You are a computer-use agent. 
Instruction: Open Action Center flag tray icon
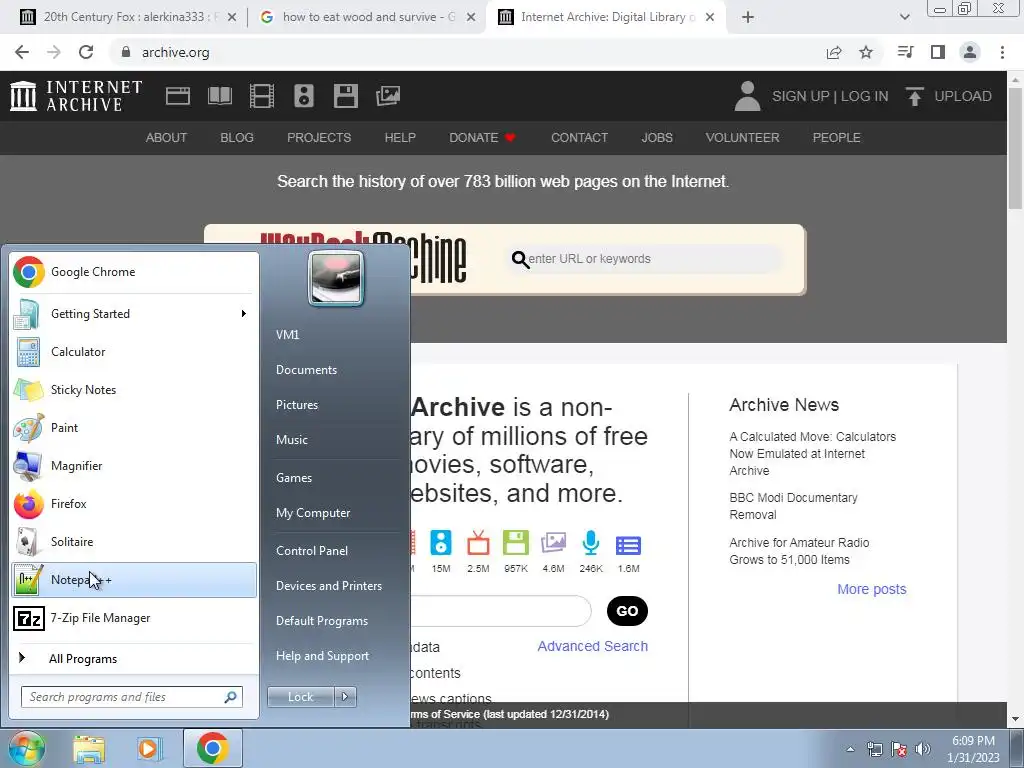(899, 749)
